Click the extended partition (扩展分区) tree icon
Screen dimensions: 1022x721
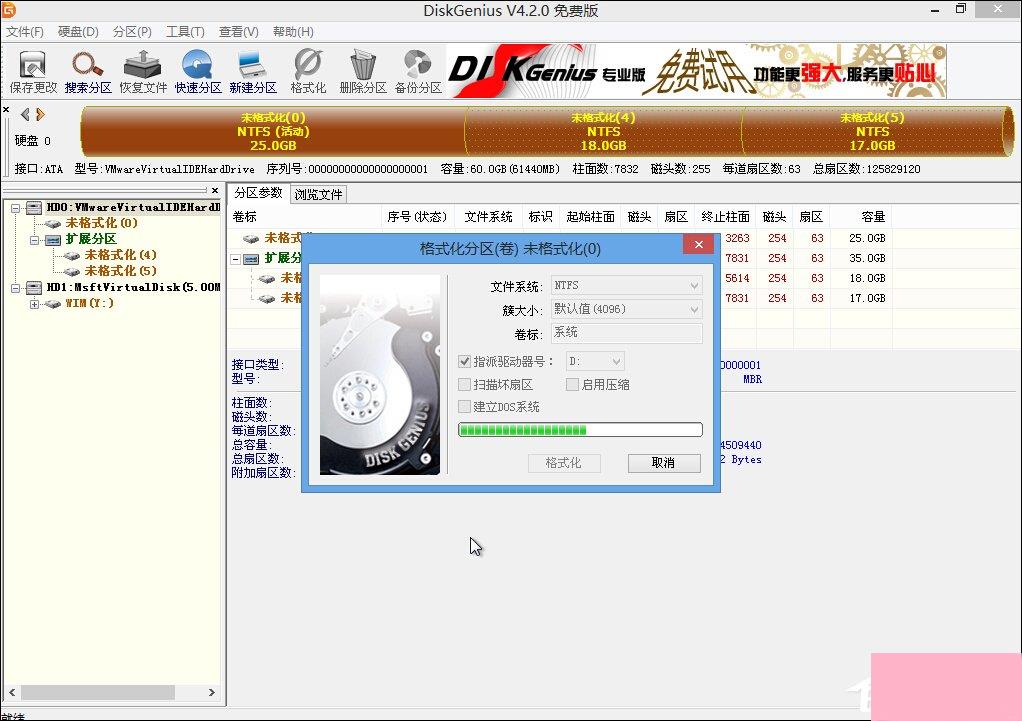point(53,239)
